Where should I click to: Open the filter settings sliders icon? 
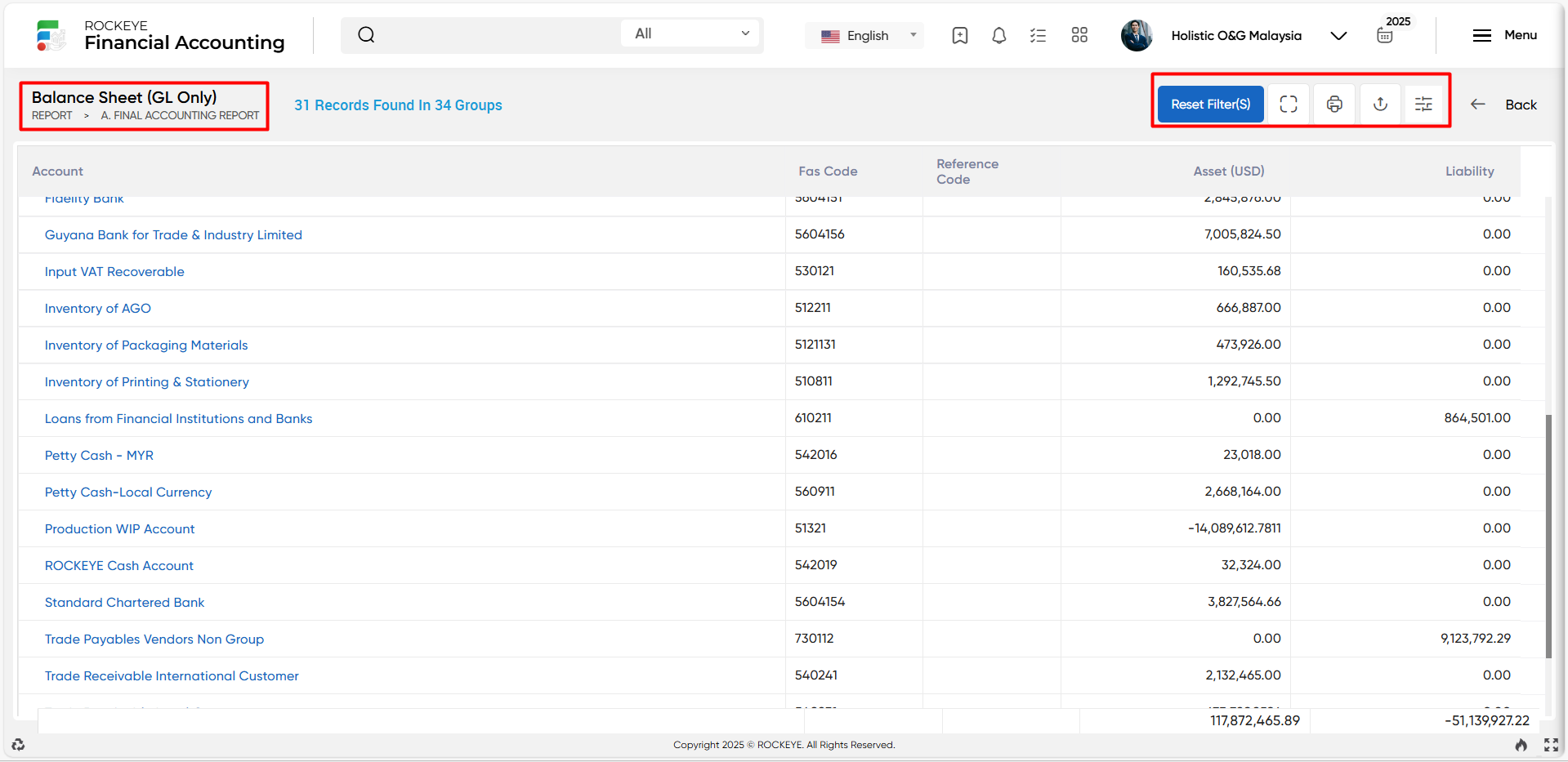(x=1423, y=105)
